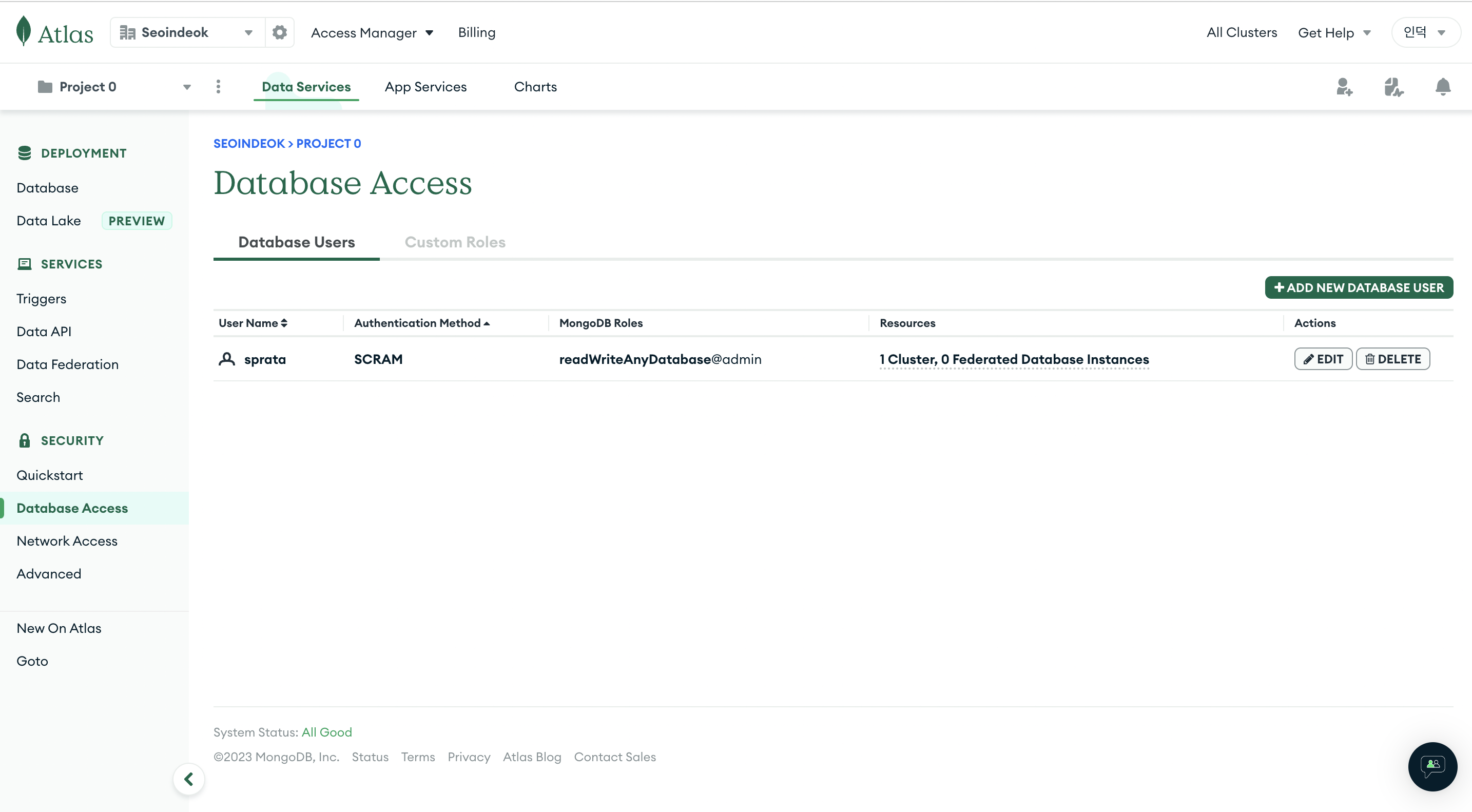1472x812 pixels.
Task: Open Status footer link
Action: [370, 757]
